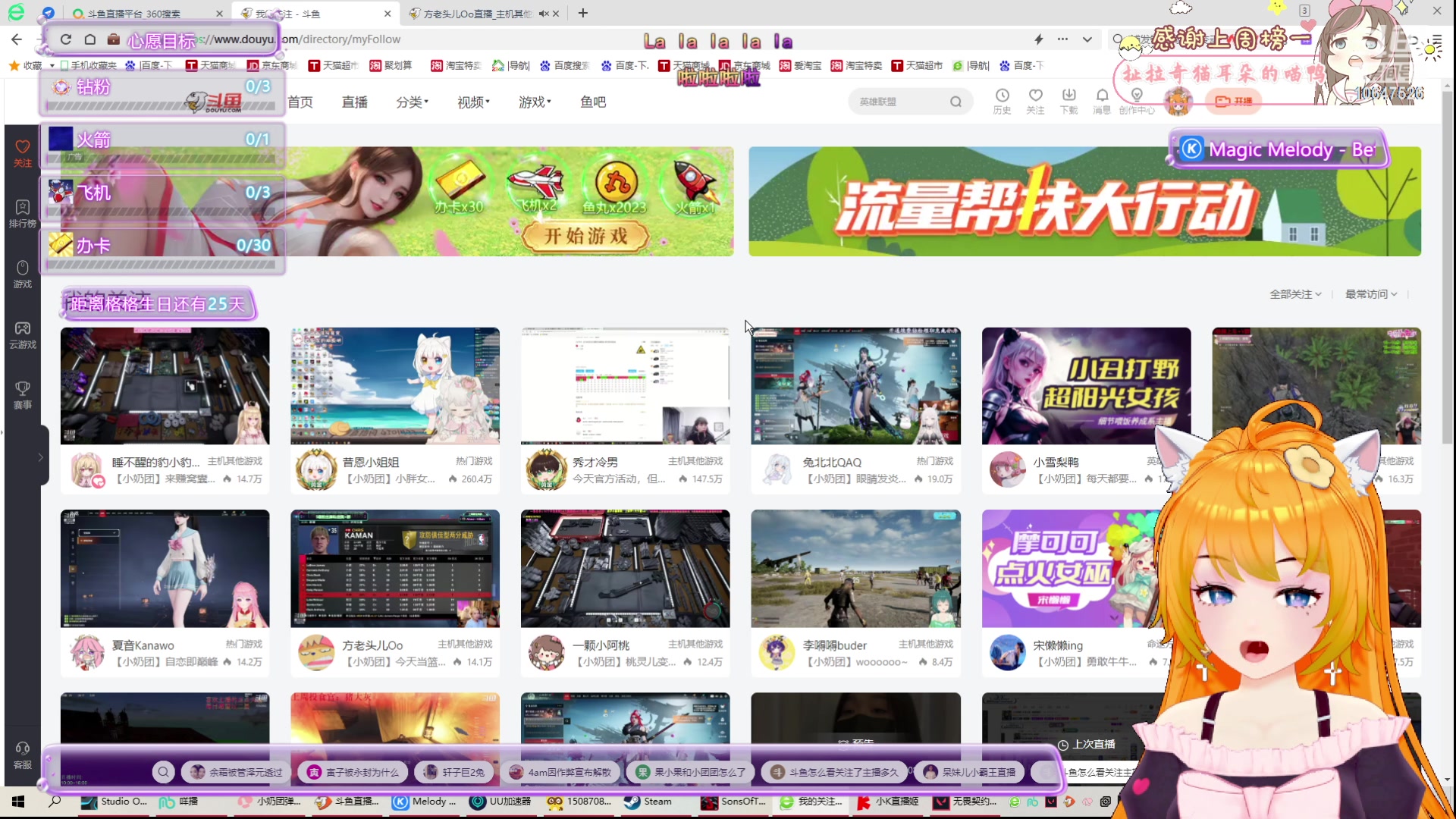
Task: Expand the 视频 navigation dropdown
Action: point(473,102)
